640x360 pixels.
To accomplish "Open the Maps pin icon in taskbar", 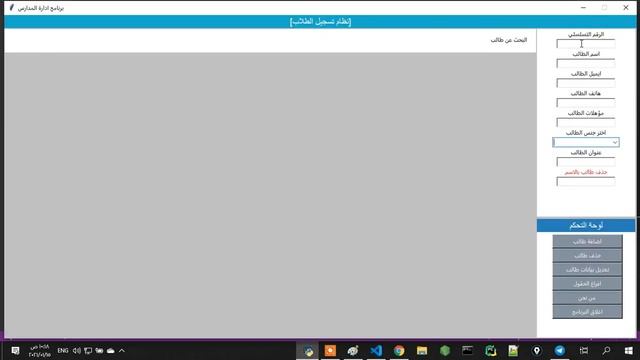I will click(x=537, y=351).
